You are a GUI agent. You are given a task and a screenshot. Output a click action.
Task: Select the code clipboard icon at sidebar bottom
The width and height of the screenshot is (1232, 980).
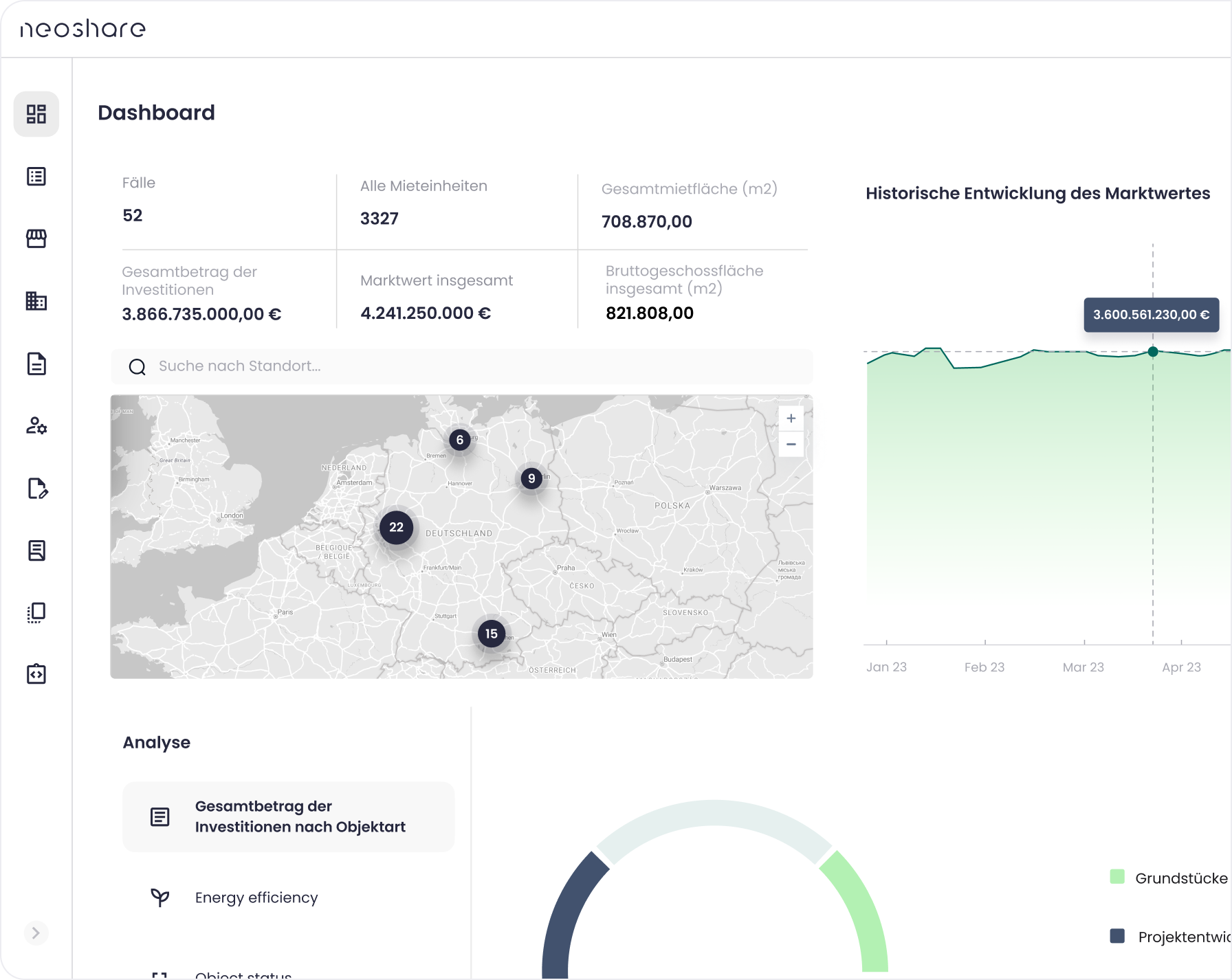pyautogui.click(x=36, y=674)
